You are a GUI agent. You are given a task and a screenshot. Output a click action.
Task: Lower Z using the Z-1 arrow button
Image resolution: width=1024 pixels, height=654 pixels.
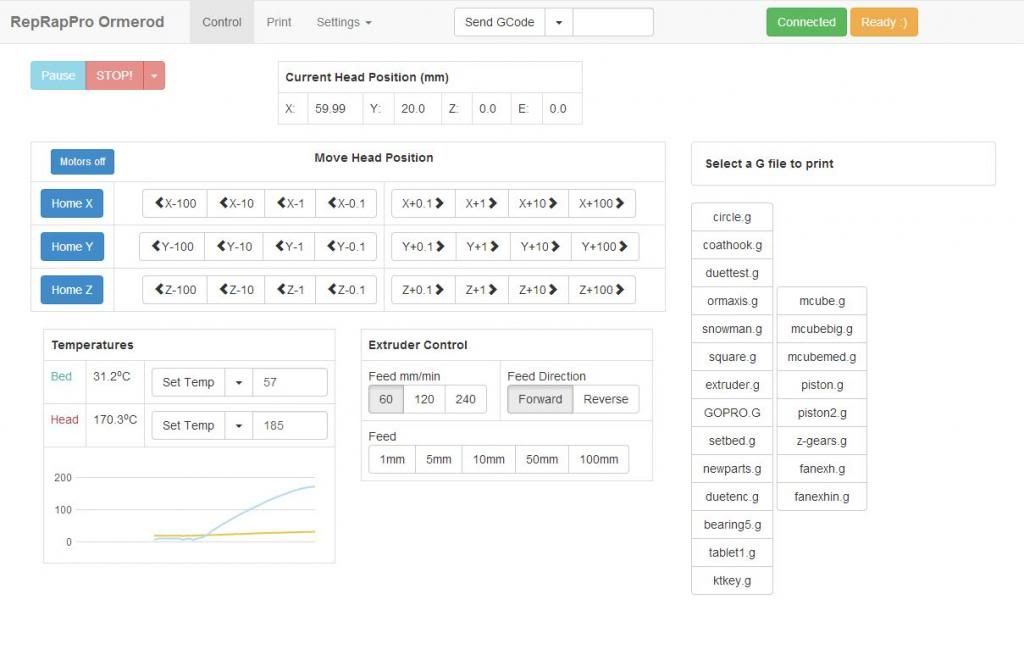click(x=290, y=290)
